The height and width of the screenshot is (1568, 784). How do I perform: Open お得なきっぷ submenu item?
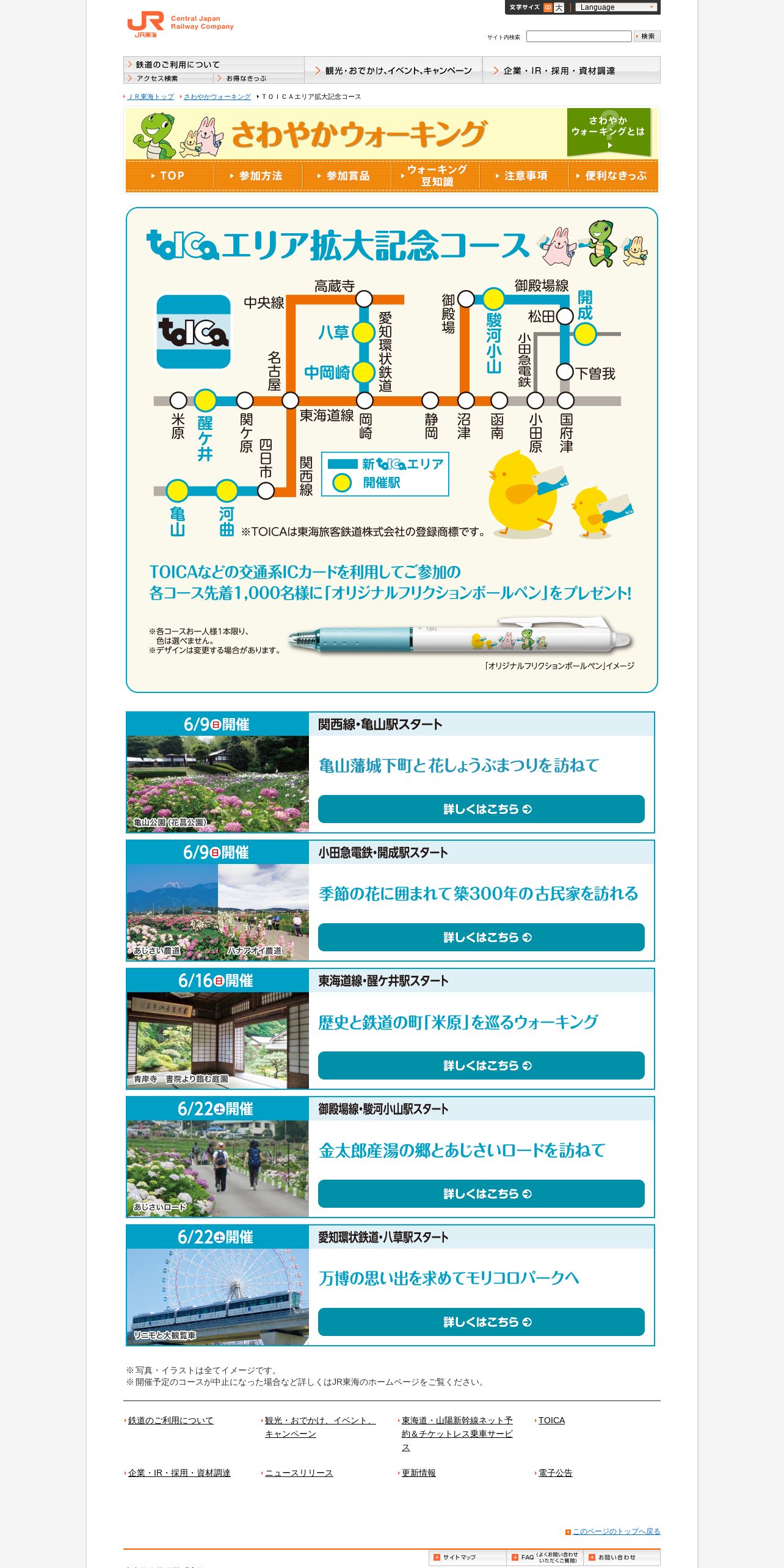pos(259,78)
